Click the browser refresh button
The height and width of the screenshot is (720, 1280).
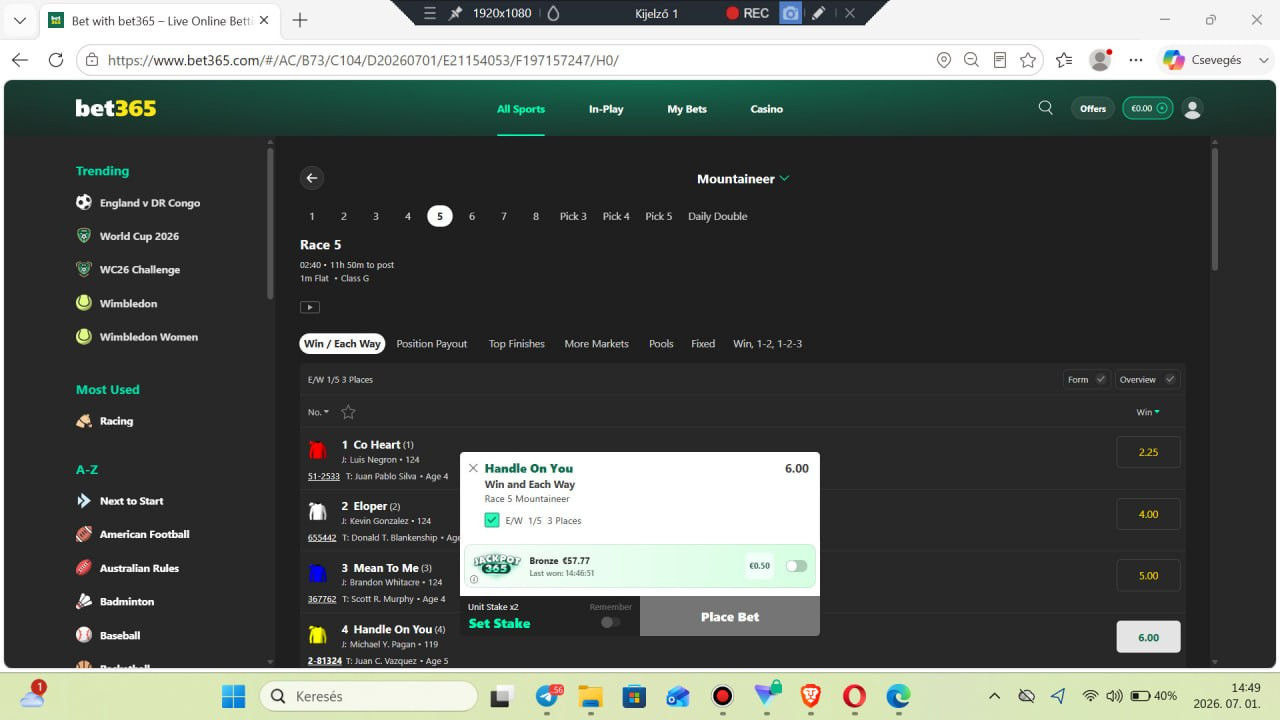pyautogui.click(x=56, y=60)
